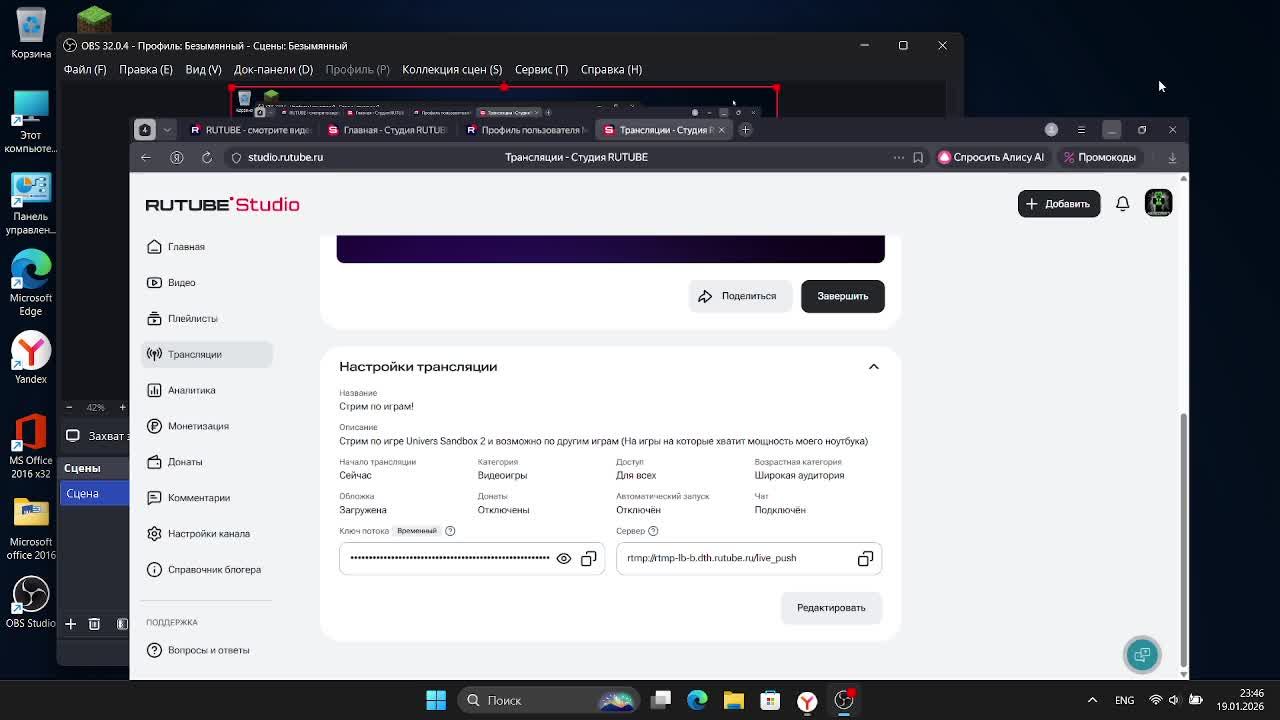1280x720 pixels.
Task: Open the user profile avatar menu
Action: pyautogui.click(x=1158, y=203)
